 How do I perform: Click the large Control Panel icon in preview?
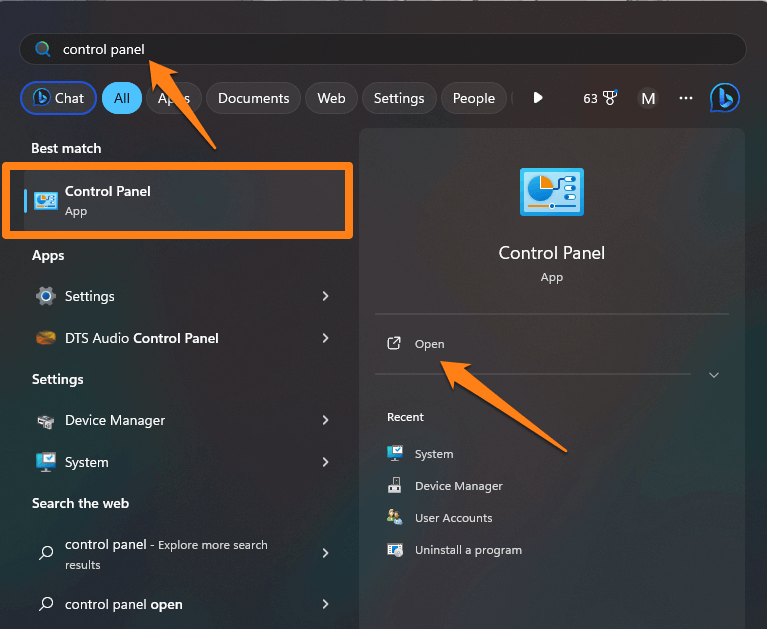[x=552, y=192]
